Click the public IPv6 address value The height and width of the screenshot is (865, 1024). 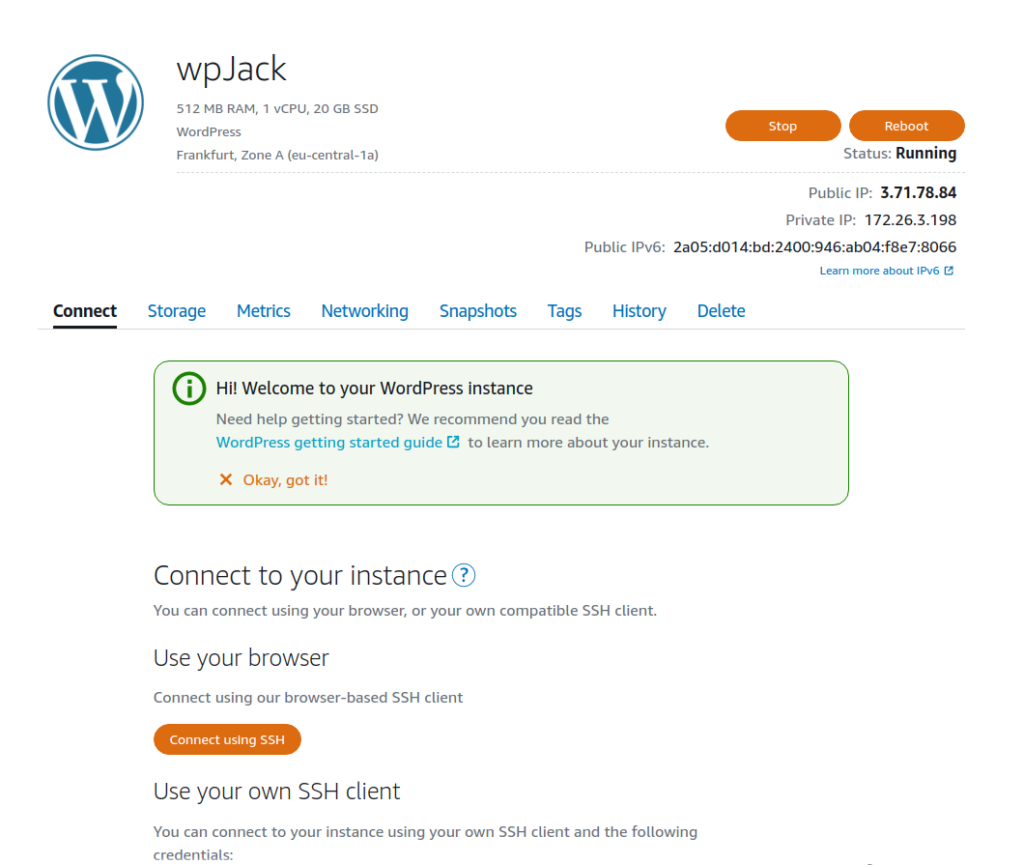point(815,247)
